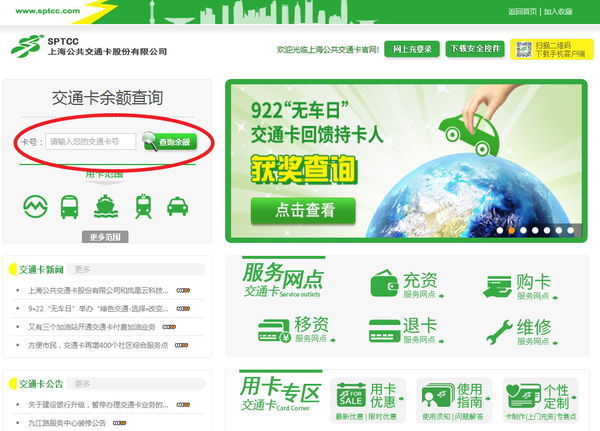Click 点击查看 banner button

[303, 210]
